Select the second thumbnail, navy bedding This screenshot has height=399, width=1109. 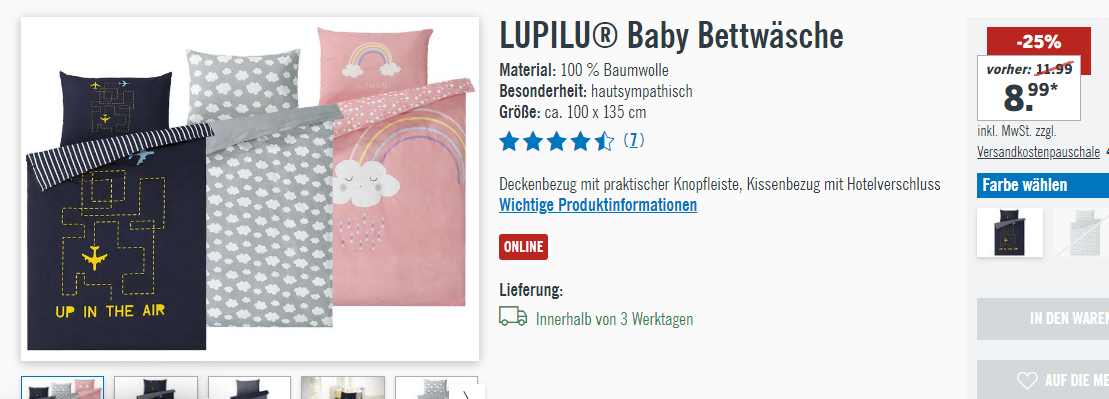point(156,388)
